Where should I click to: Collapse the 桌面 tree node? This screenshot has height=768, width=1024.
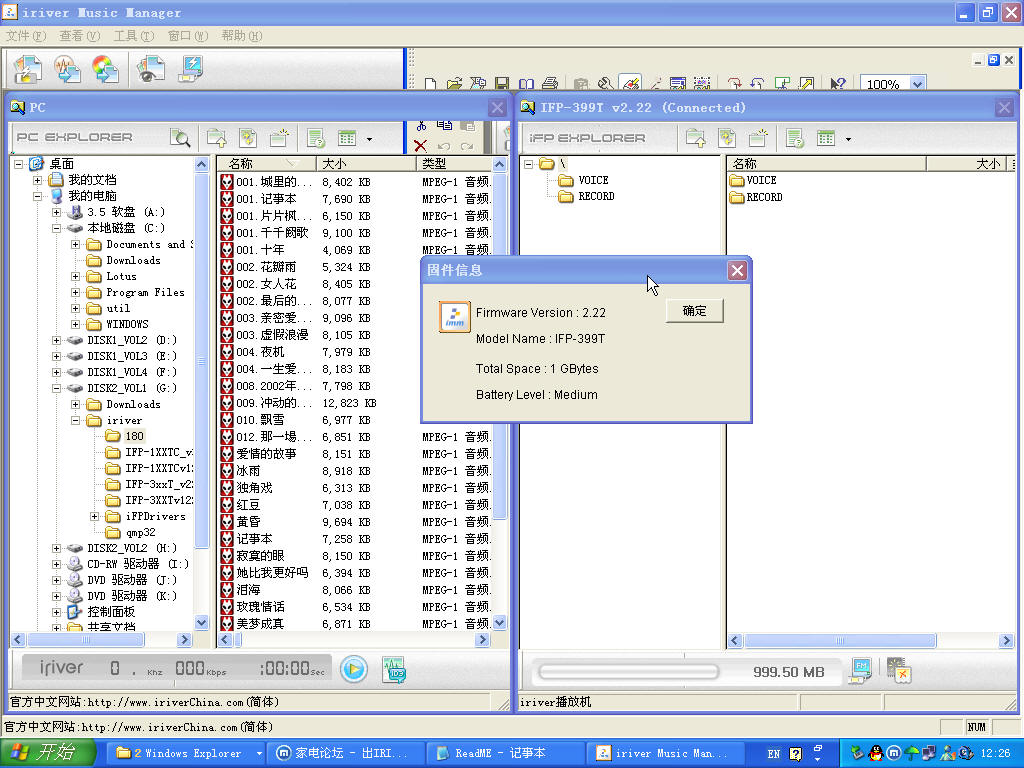tap(18, 164)
